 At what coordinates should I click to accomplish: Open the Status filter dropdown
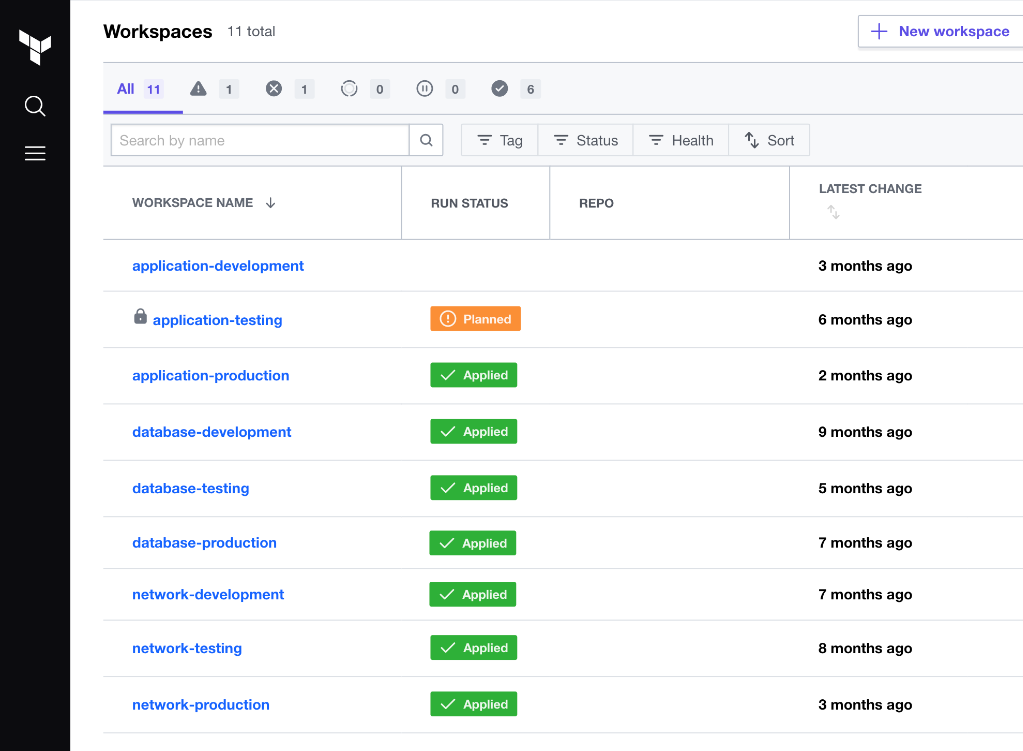click(585, 139)
